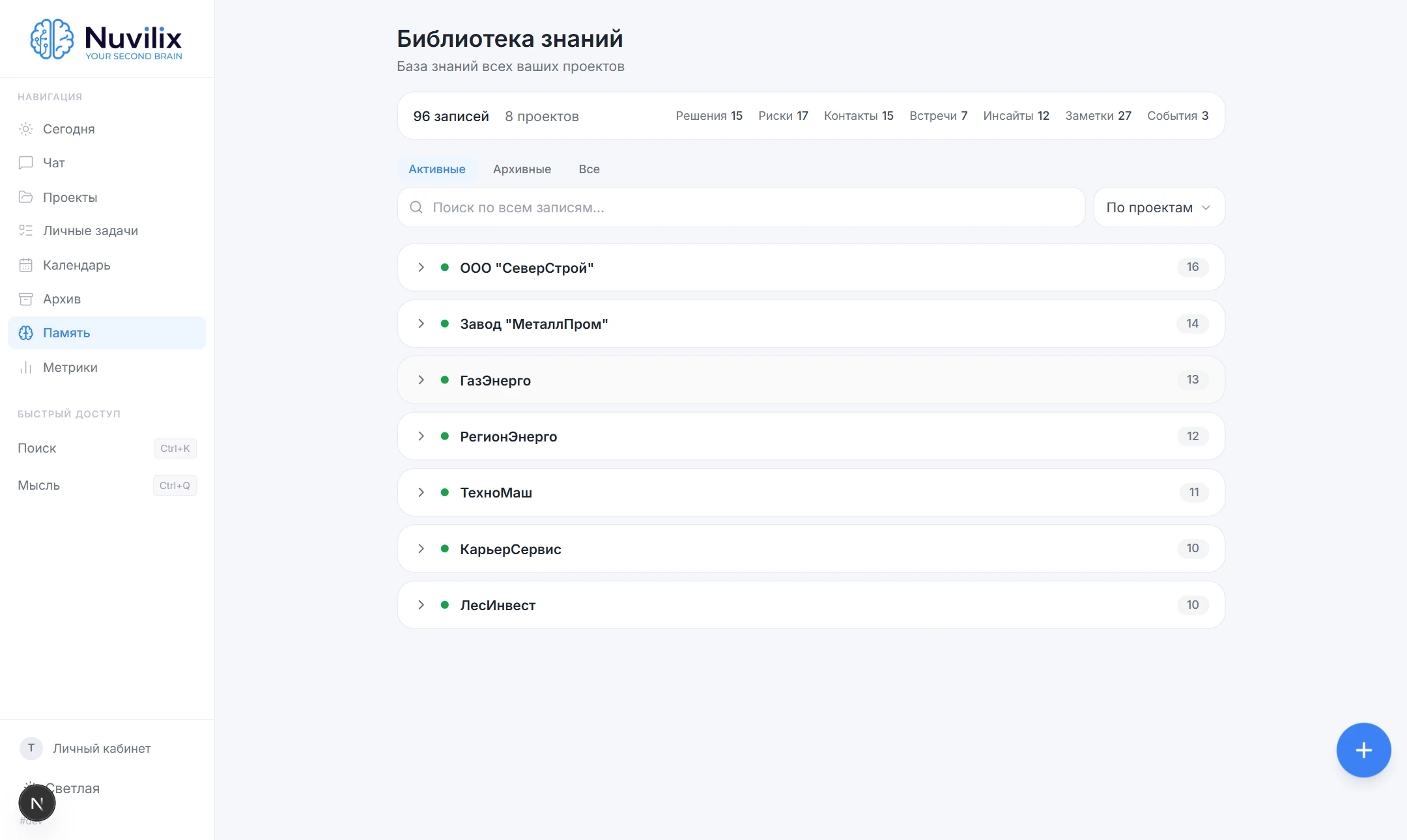Image resolution: width=1407 pixels, height=840 pixels.
Task: Open Личные задачи in the sidebar
Action: [x=107, y=231]
